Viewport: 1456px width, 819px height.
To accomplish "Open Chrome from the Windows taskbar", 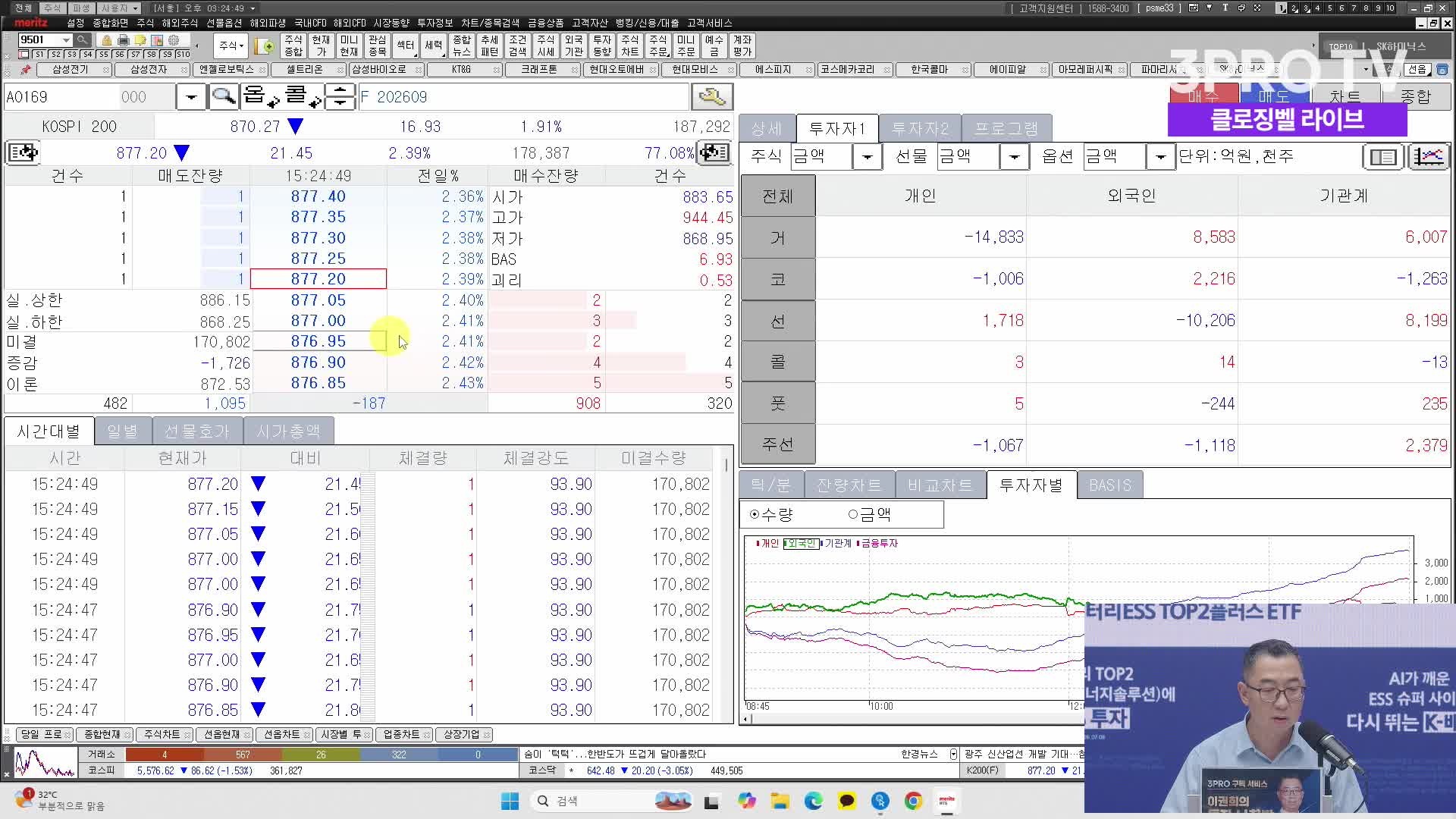I will coord(913,801).
